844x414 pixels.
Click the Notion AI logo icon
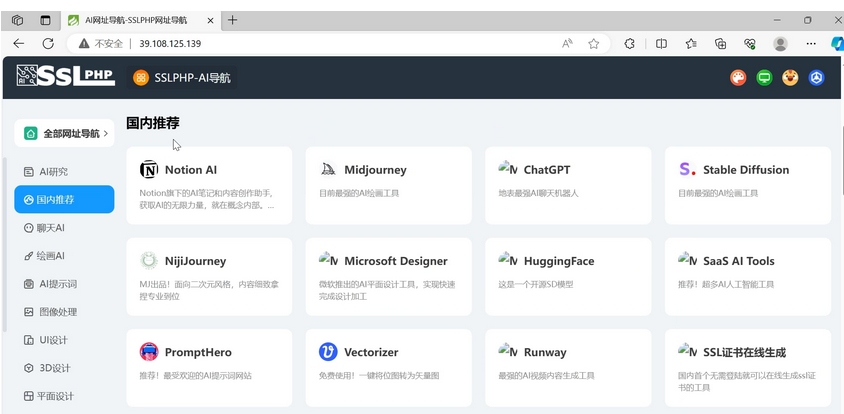149,170
